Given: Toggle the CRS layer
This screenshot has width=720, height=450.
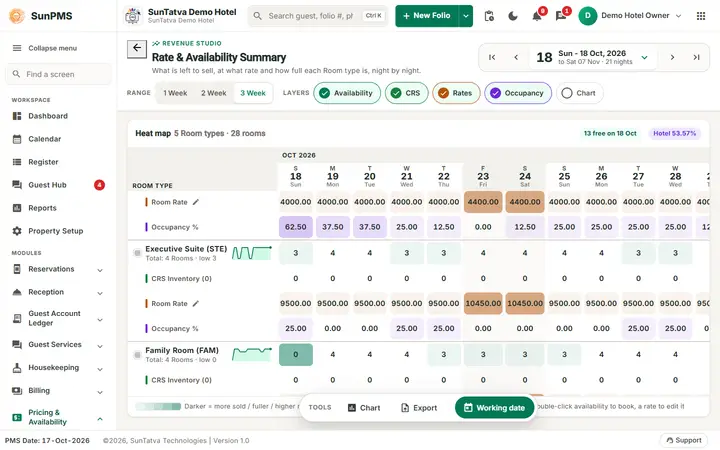Looking at the screenshot, I should (x=406, y=93).
